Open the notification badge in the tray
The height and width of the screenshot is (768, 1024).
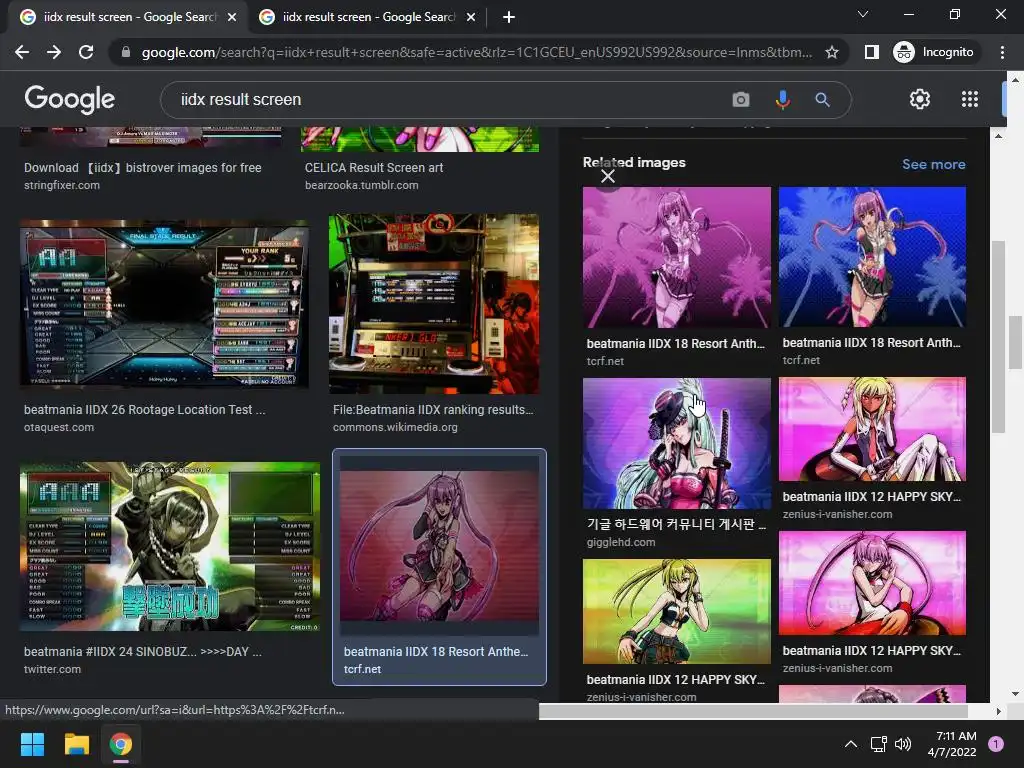coord(996,743)
